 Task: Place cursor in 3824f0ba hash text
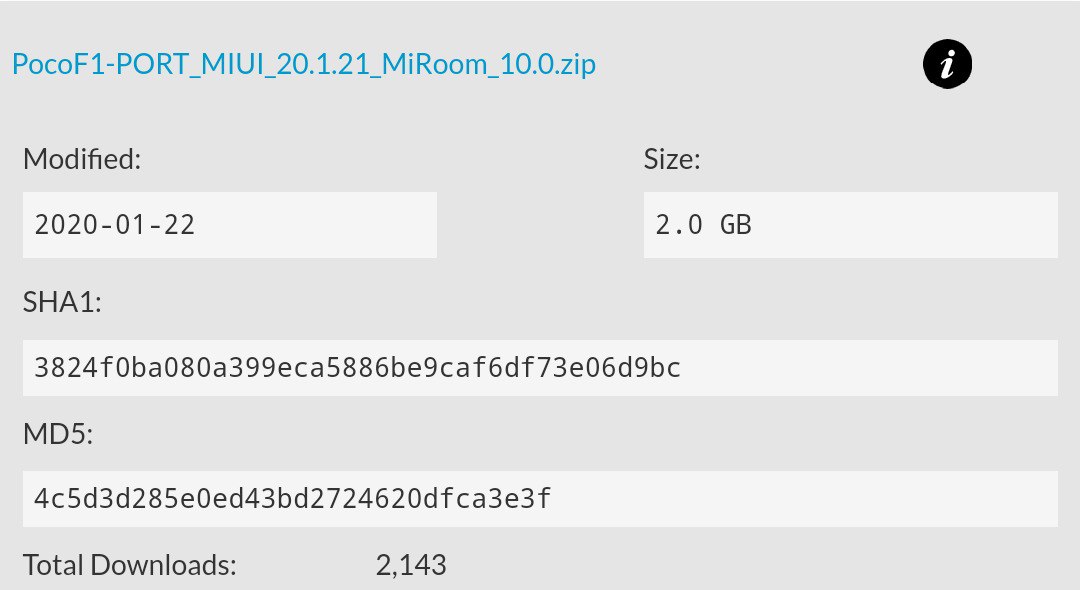[357, 368]
